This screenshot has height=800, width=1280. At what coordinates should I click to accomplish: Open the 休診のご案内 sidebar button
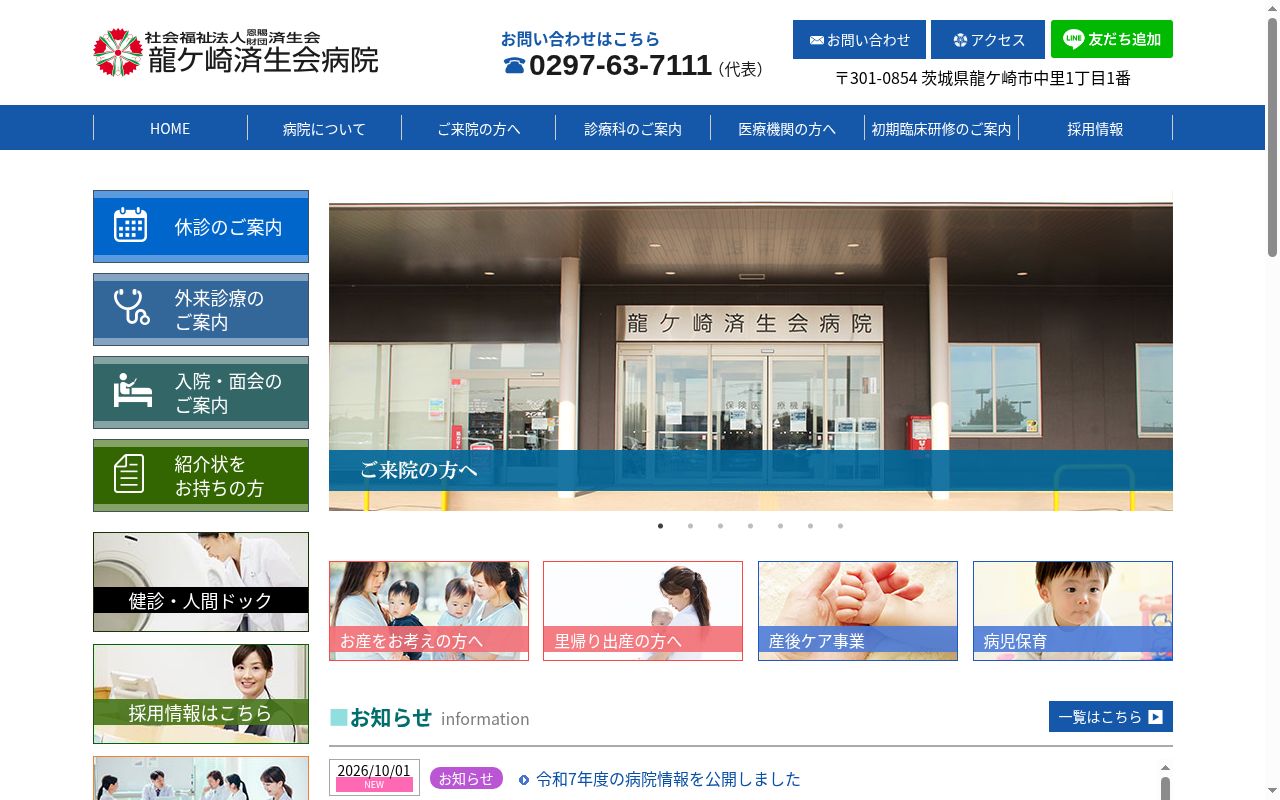(201, 226)
